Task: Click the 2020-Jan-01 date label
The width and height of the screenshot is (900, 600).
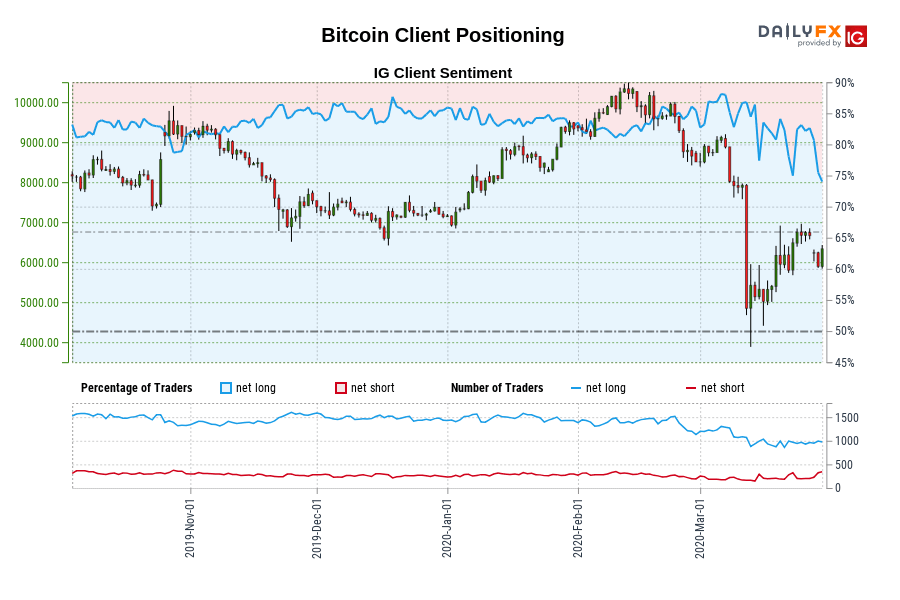Action: (447, 528)
